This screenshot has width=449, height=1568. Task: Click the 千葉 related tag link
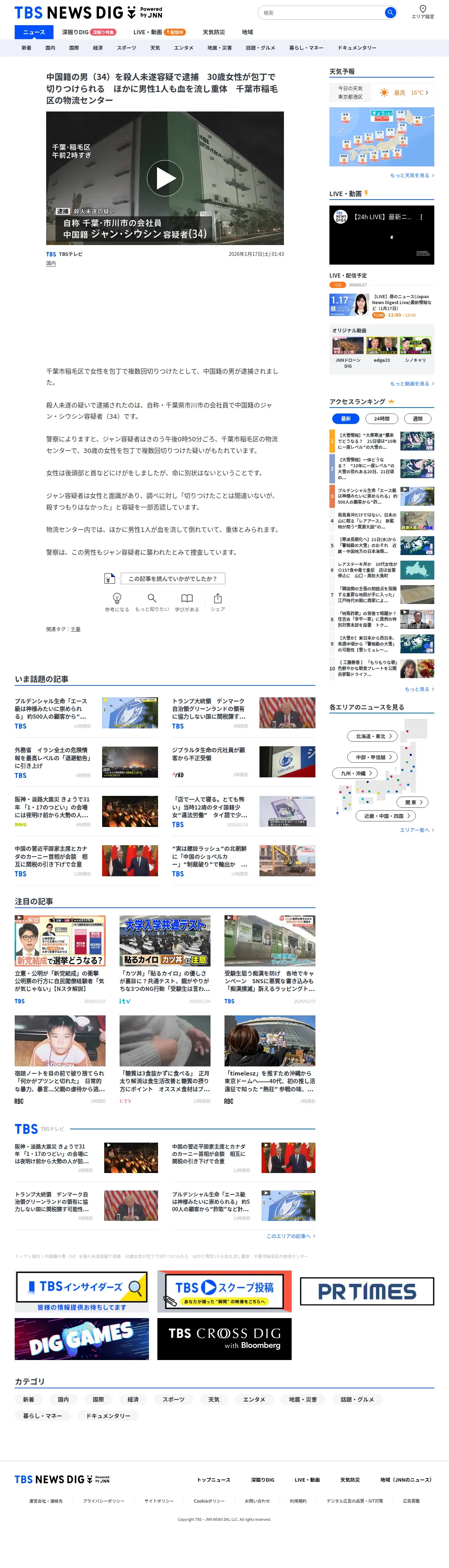[x=76, y=629]
